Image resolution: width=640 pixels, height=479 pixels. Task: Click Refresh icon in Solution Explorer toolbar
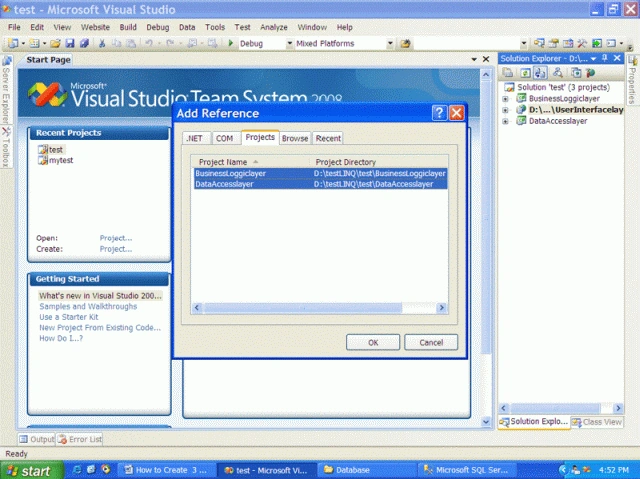point(525,73)
